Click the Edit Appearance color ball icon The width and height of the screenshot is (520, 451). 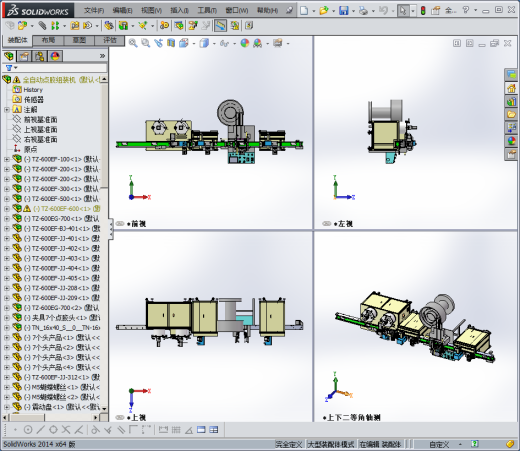pyautogui.click(x=245, y=43)
